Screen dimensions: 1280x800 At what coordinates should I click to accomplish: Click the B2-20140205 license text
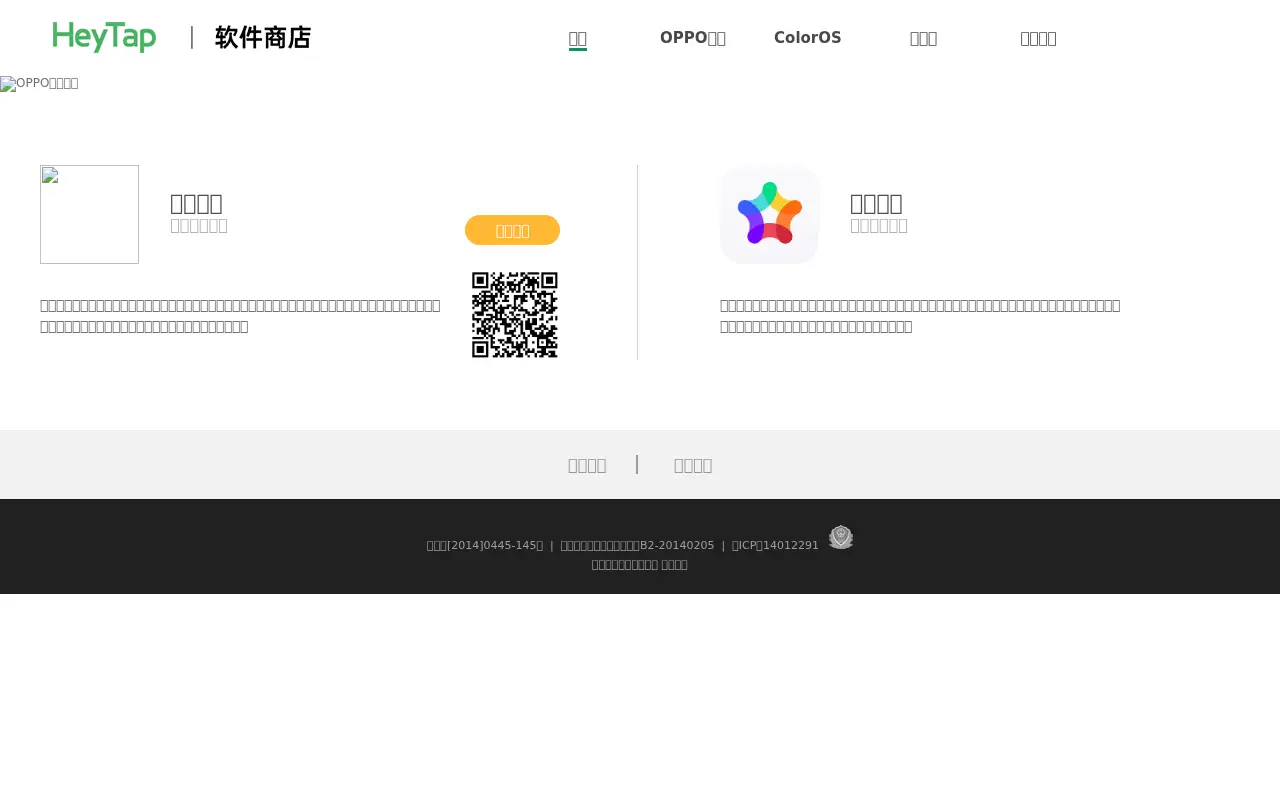(x=637, y=545)
